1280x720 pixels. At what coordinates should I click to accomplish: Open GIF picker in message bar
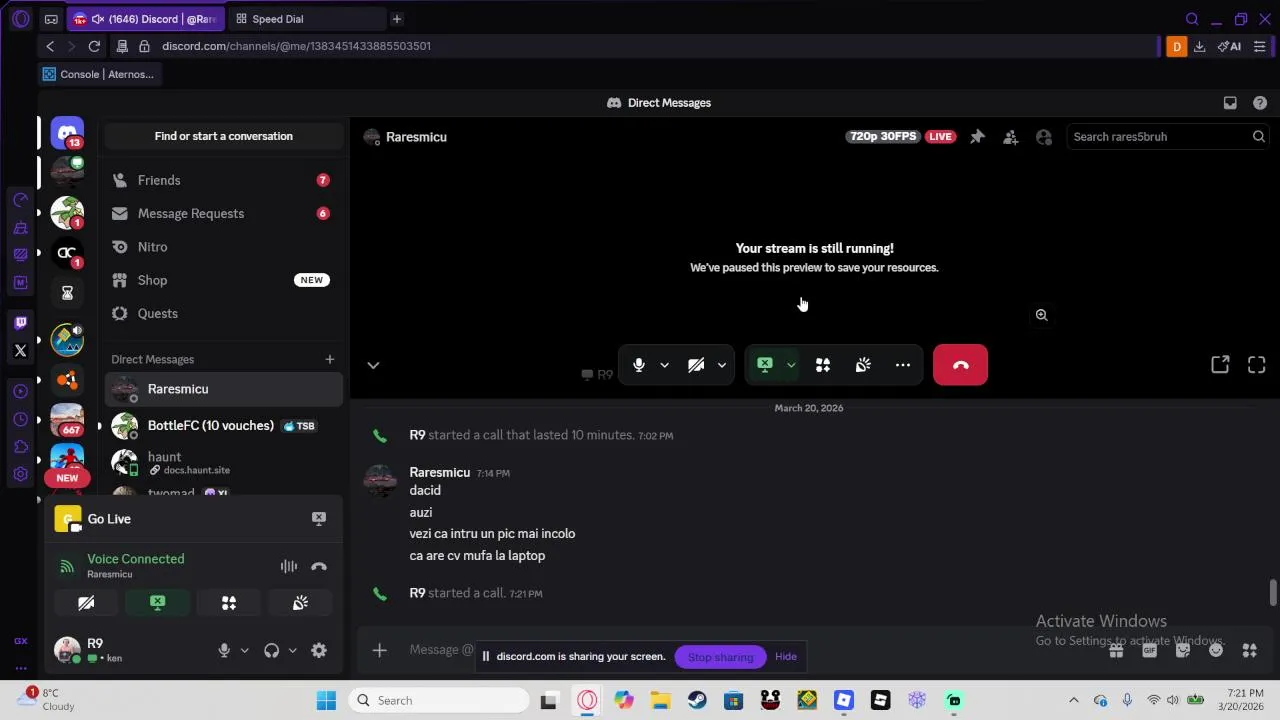point(1149,651)
